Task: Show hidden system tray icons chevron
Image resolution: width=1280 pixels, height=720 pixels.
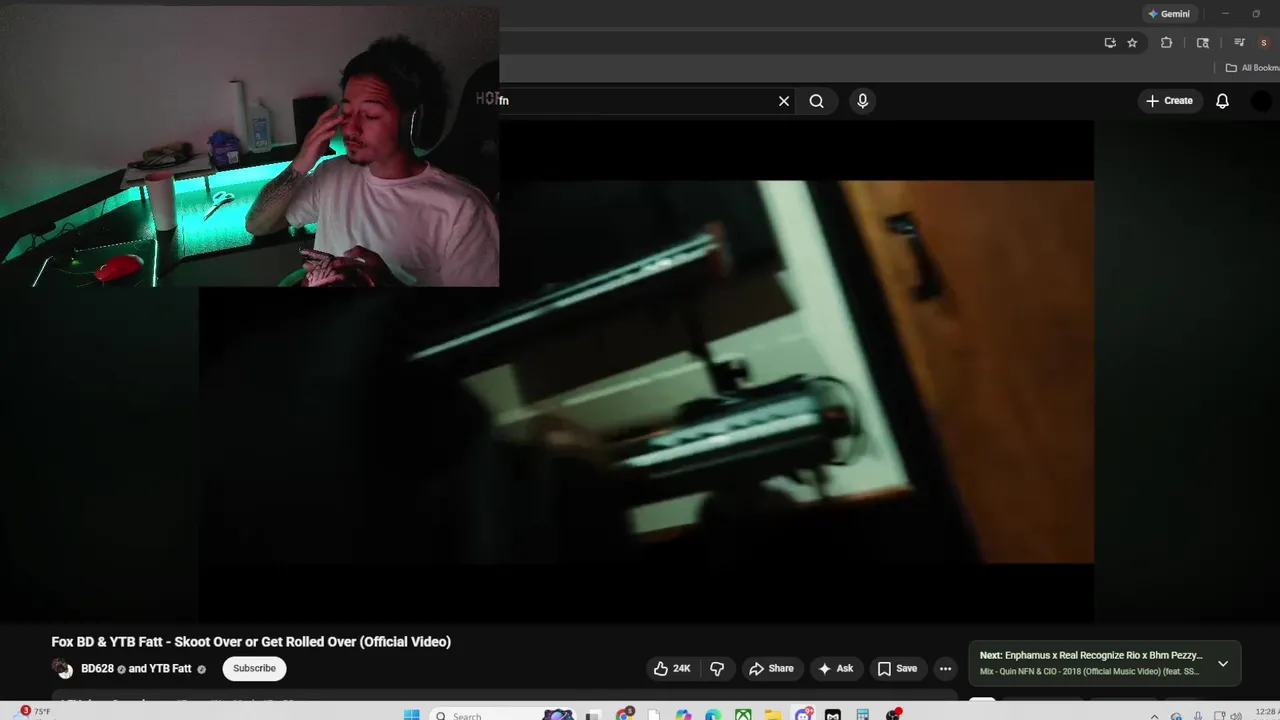Action: pyautogui.click(x=1154, y=715)
